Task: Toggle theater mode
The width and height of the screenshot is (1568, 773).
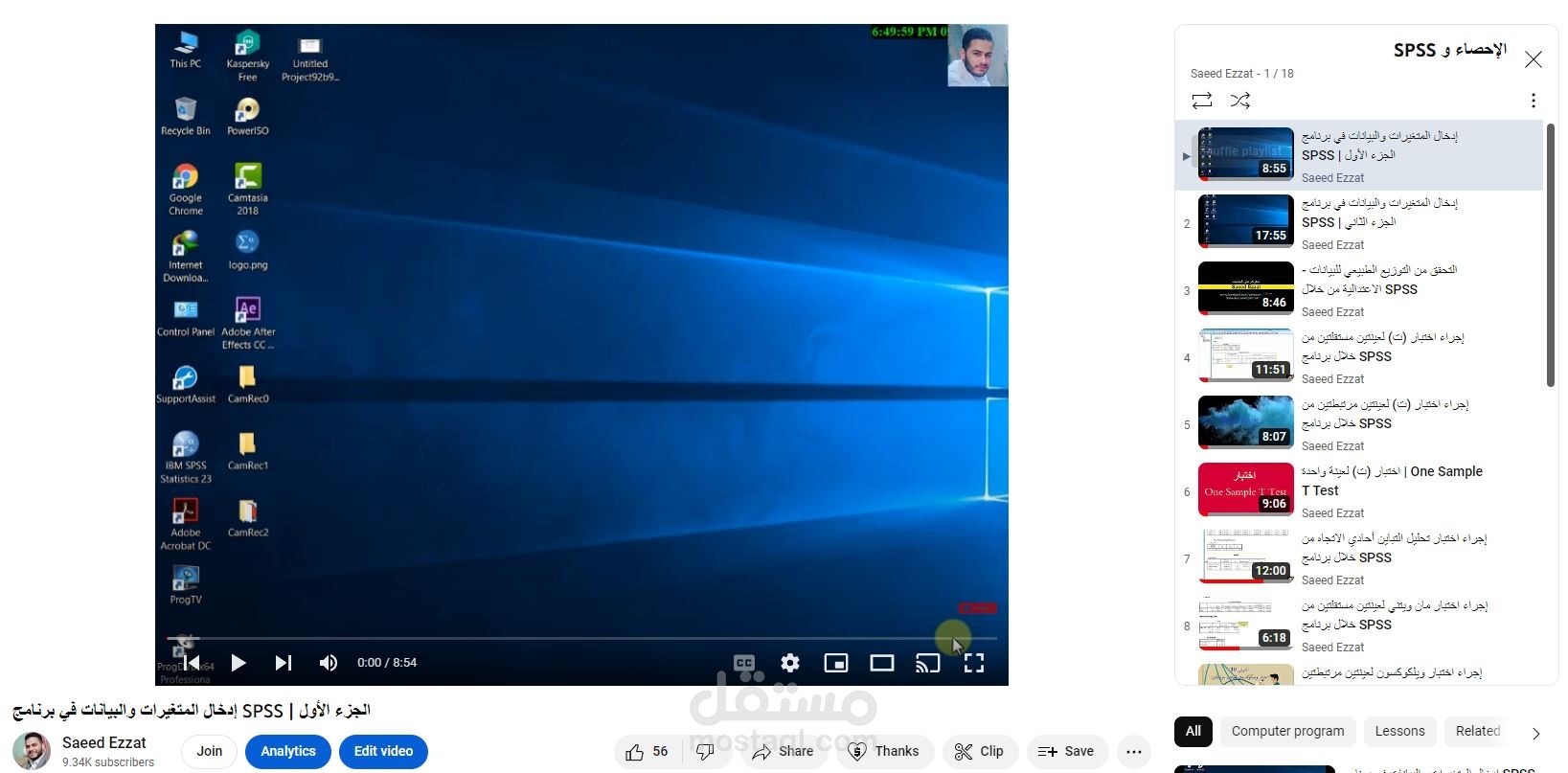Action: 882,663
